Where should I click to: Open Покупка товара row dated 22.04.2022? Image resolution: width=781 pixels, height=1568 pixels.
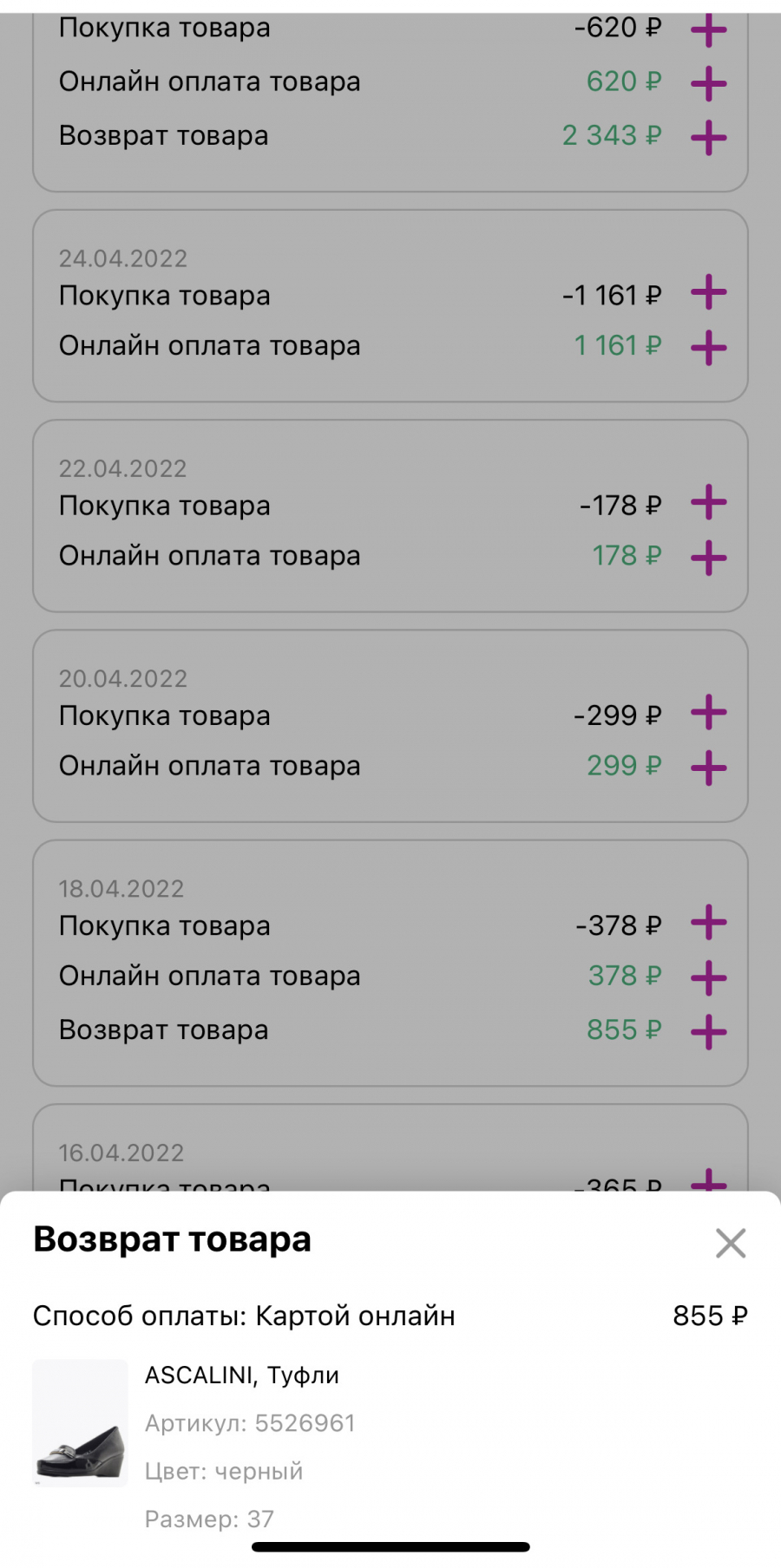pyautogui.click(x=390, y=505)
